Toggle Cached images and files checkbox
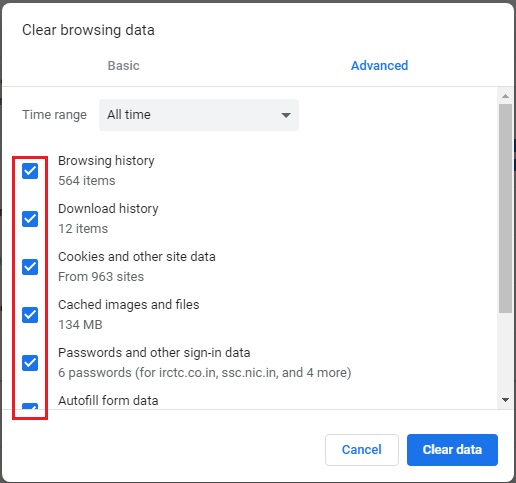The image size is (516, 483). pos(30,315)
